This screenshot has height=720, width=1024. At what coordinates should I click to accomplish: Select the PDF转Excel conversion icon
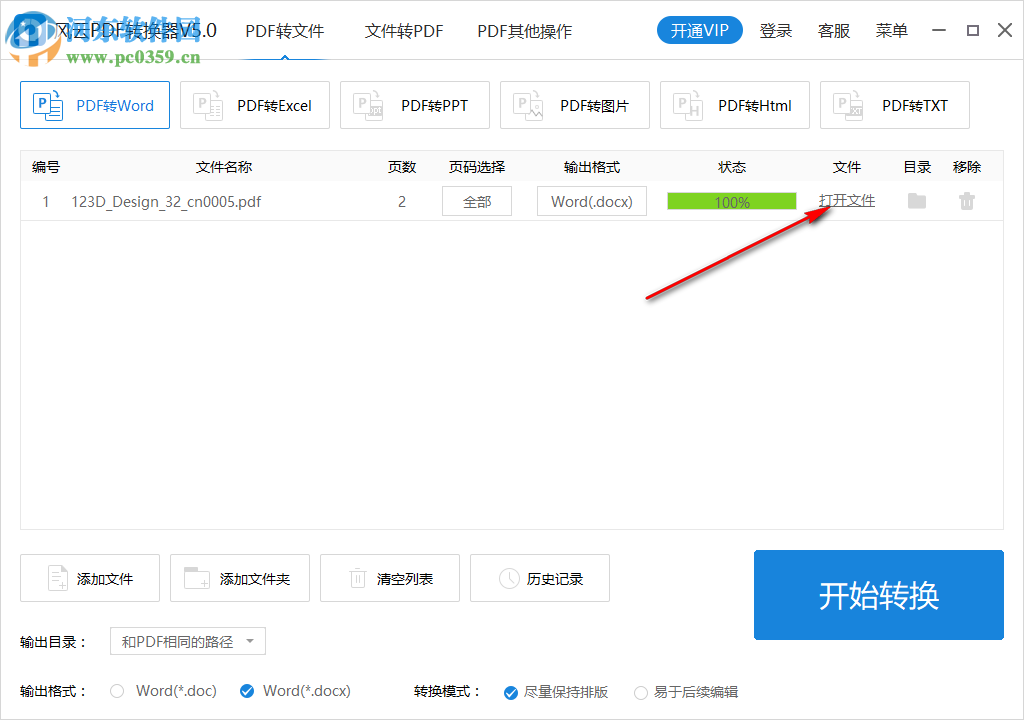click(x=206, y=105)
